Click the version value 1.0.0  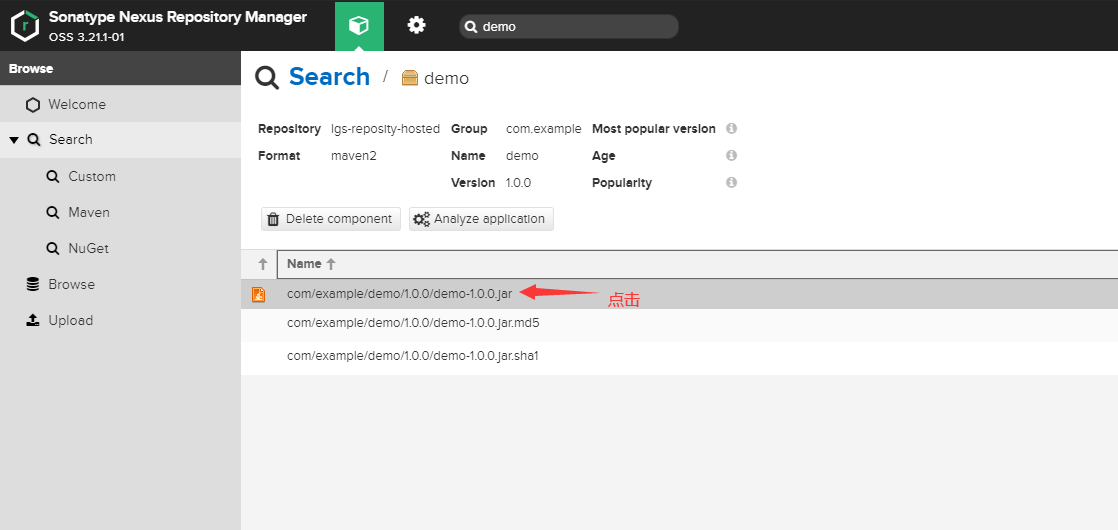point(518,183)
